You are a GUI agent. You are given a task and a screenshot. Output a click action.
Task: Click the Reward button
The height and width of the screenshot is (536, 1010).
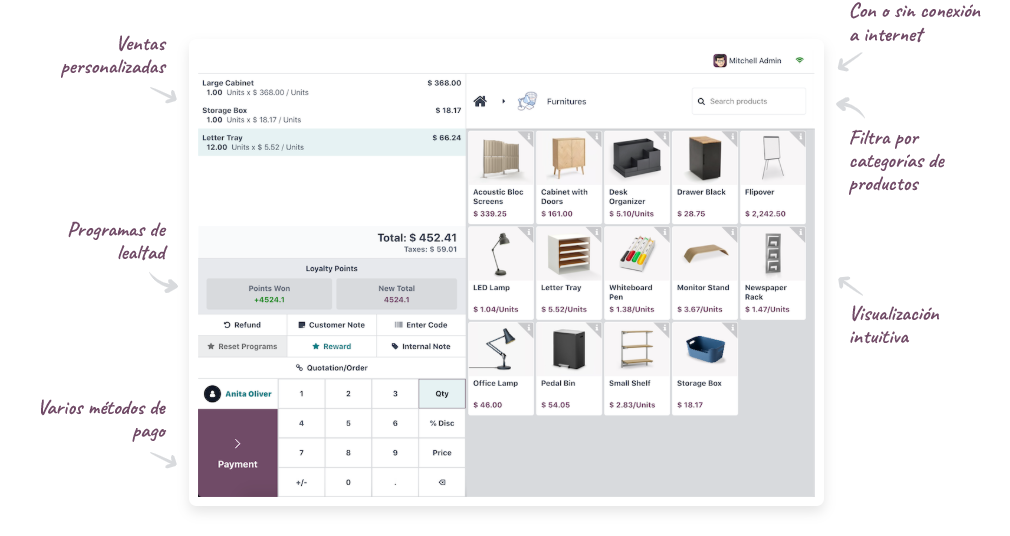[x=331, y=346]
